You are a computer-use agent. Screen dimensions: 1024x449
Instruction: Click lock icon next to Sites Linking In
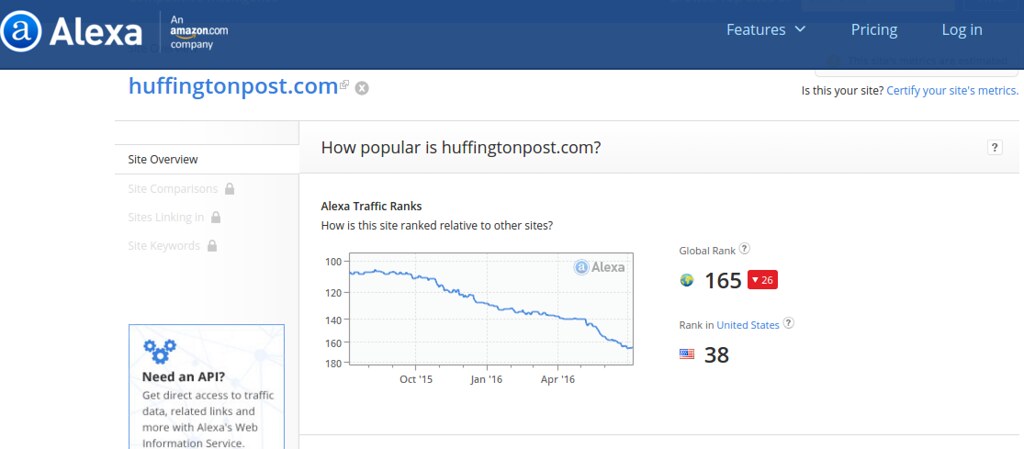pyautogui.click(x=216, y=217)
